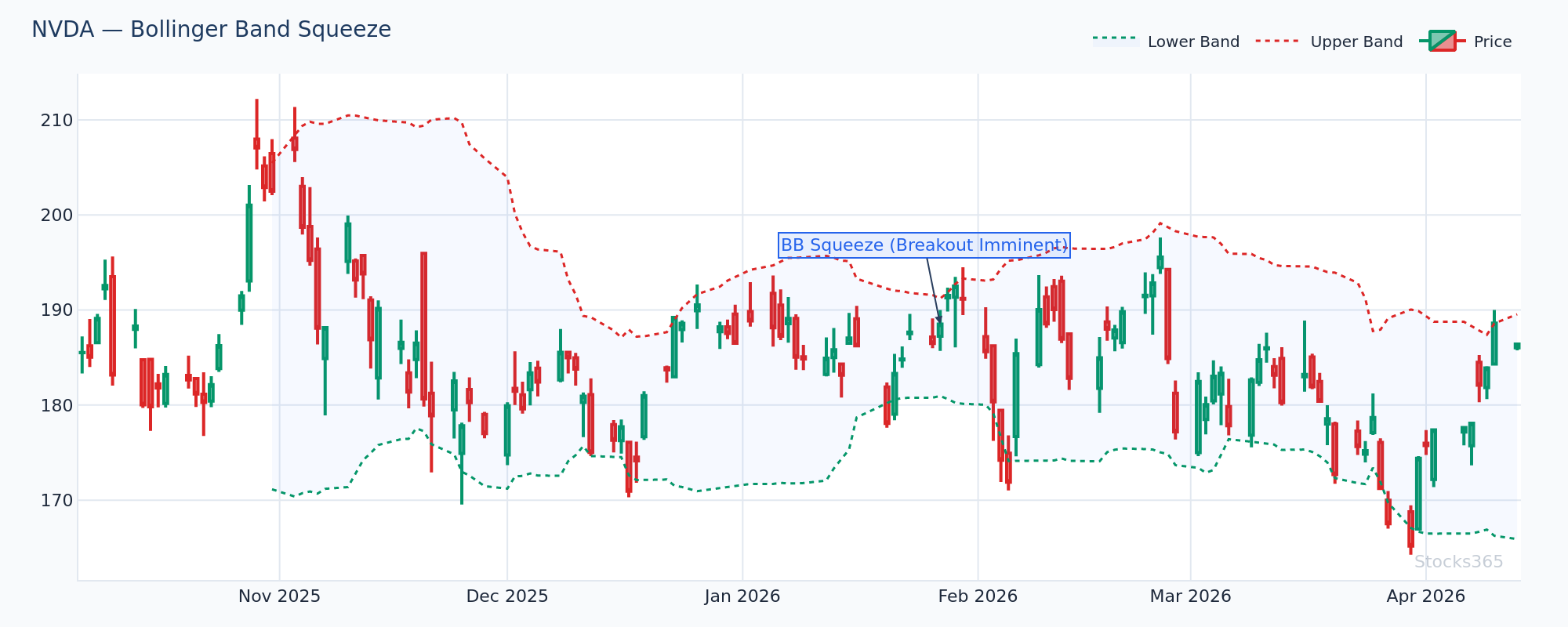Viewport: 1568px width, 627px height.
Task: Toggle the Upper Band legend entry
Action: click(1330, 42)
